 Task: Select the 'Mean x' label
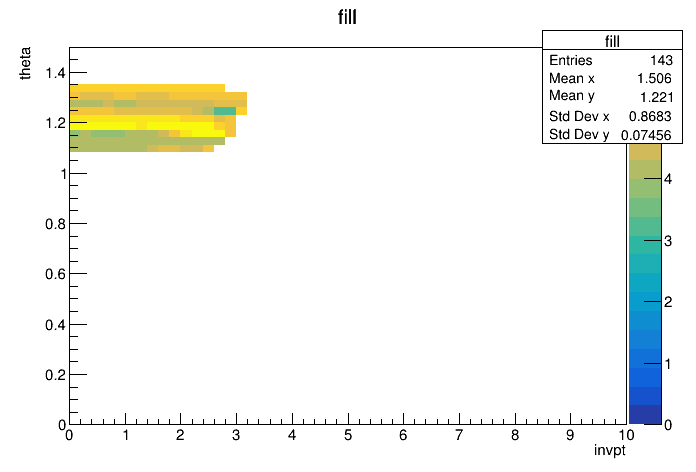[572, 78]
